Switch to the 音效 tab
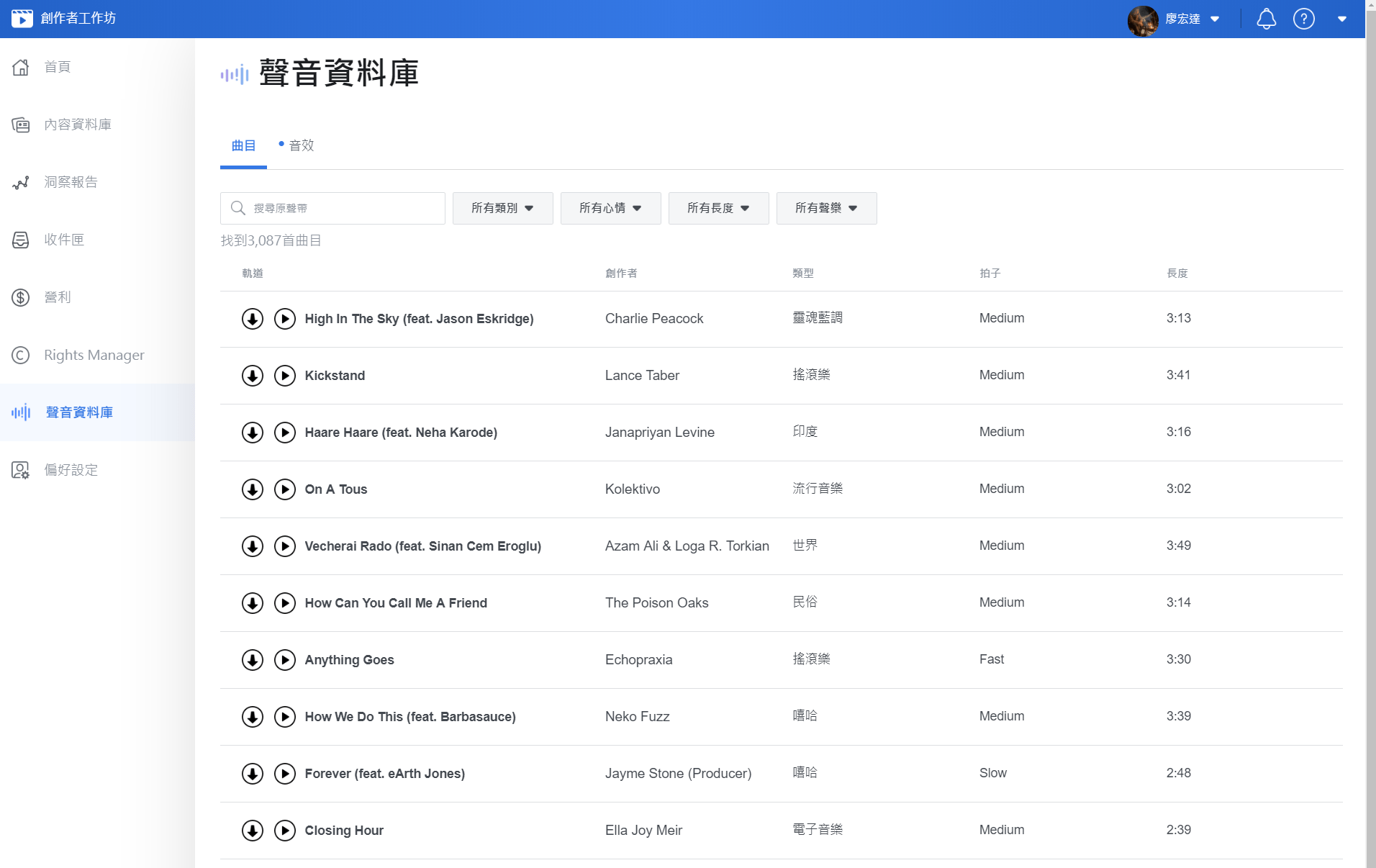Screen dimensions: 1376x868 [x=296, y=146]
